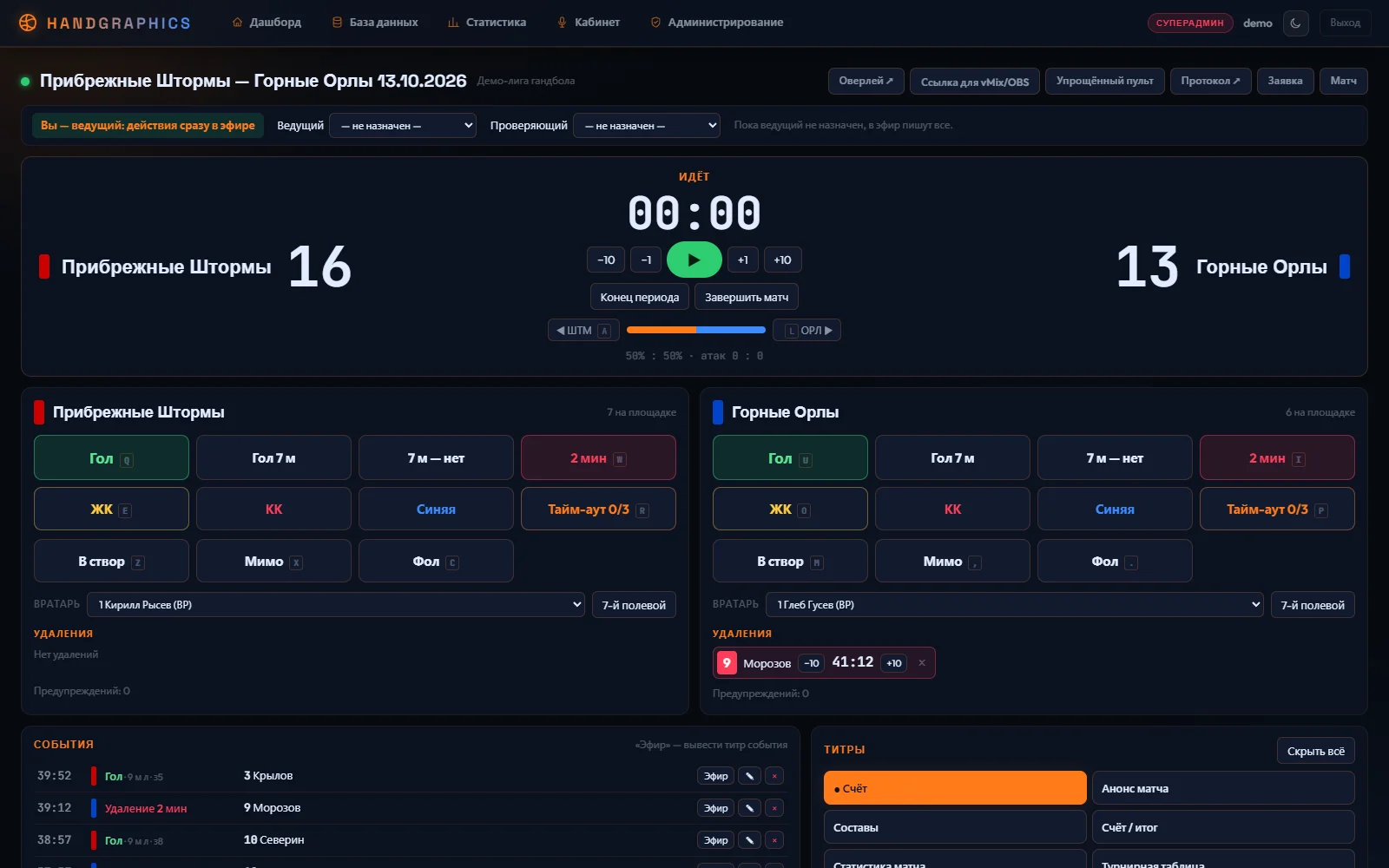
Task: Give possession to ШТМ team
Action: click(x=583, y=331)
